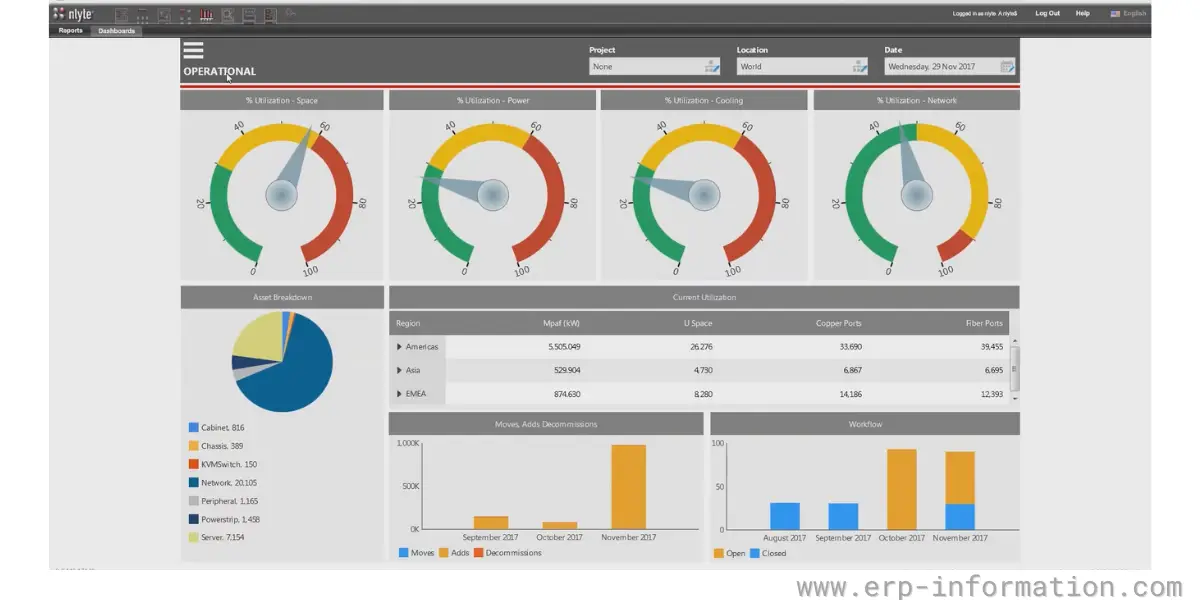
Task: Toggle the Decommissions legend entry
Action: [x=508, y=553]
